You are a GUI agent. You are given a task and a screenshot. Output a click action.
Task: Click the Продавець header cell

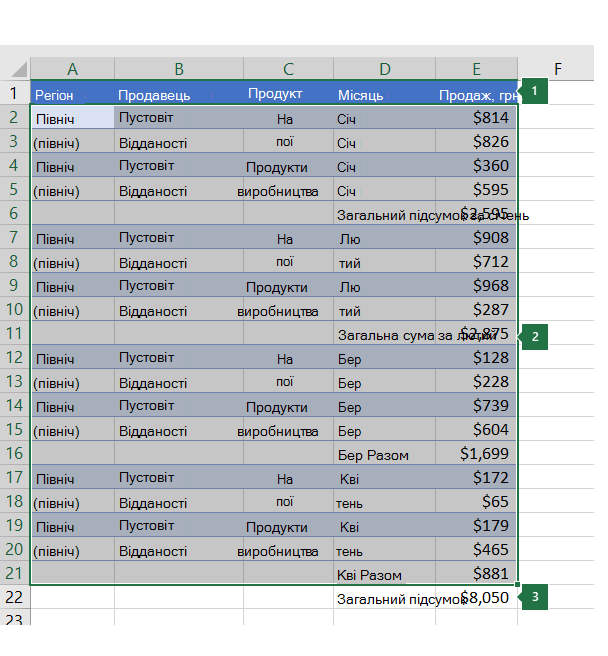[x=179, y=93]
